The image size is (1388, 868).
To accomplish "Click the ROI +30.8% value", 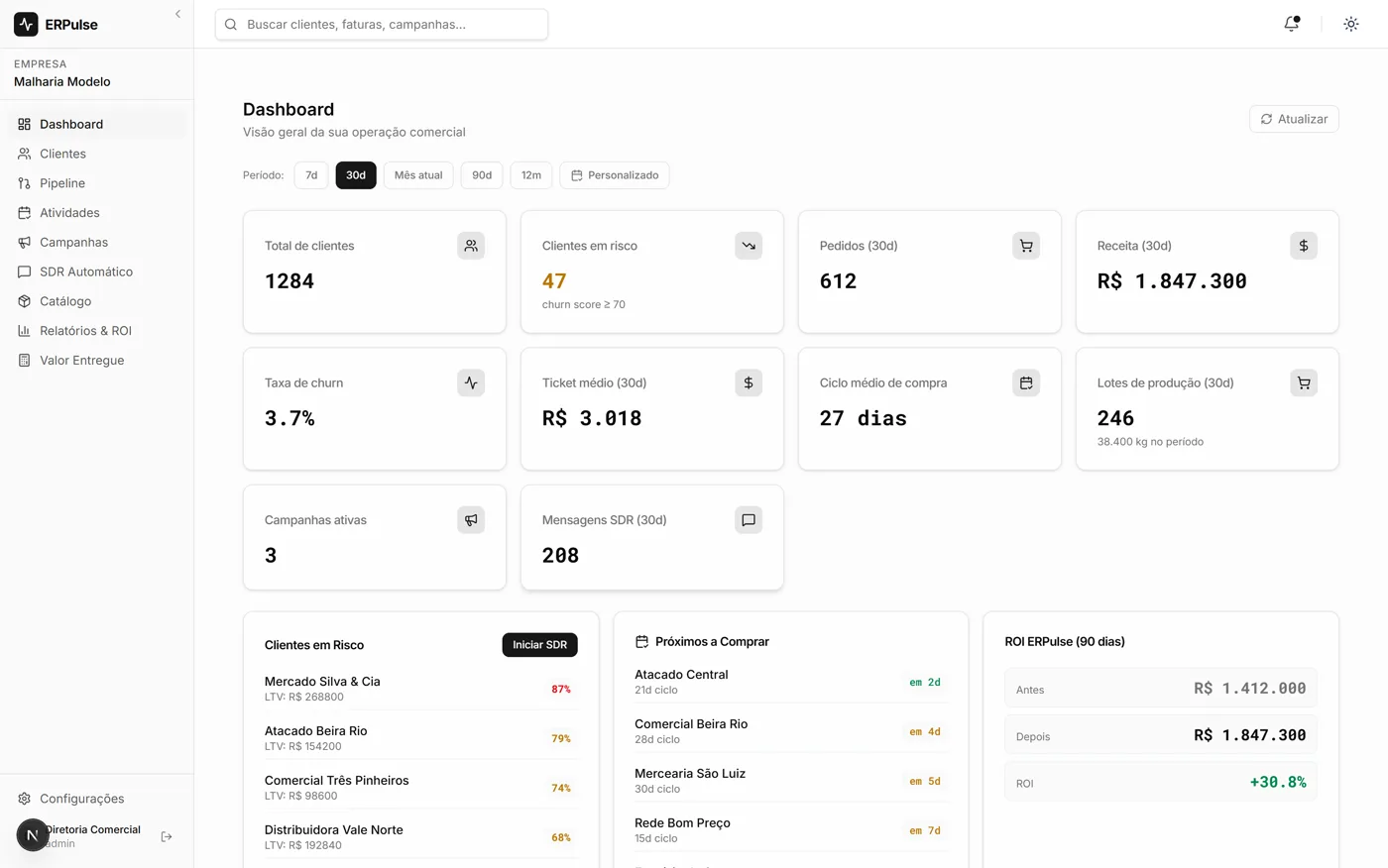I will coord(1278,782).
